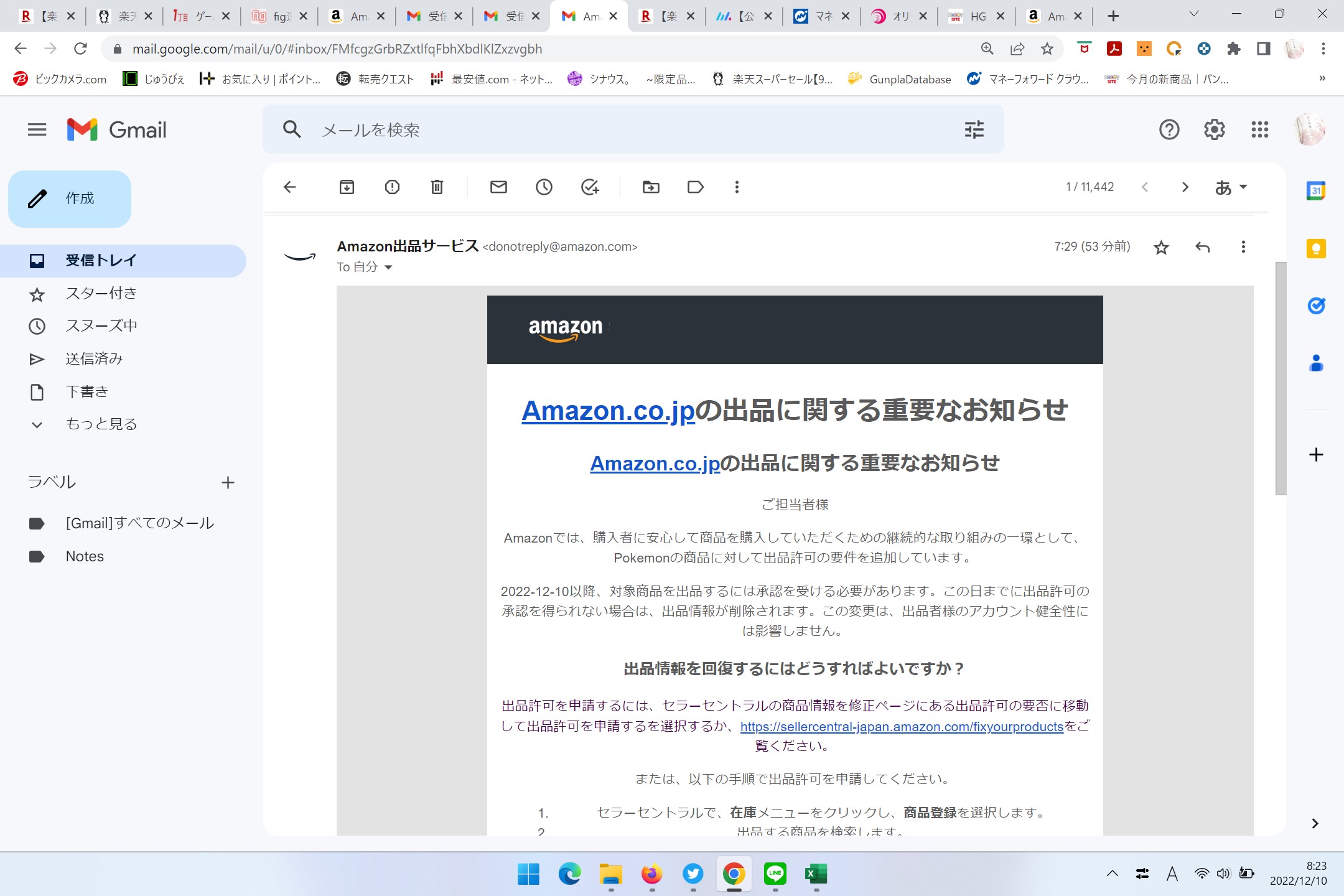The image size is (1344, 896).
Task: Delete the open email with trash icon
Action: pos(437,187)
